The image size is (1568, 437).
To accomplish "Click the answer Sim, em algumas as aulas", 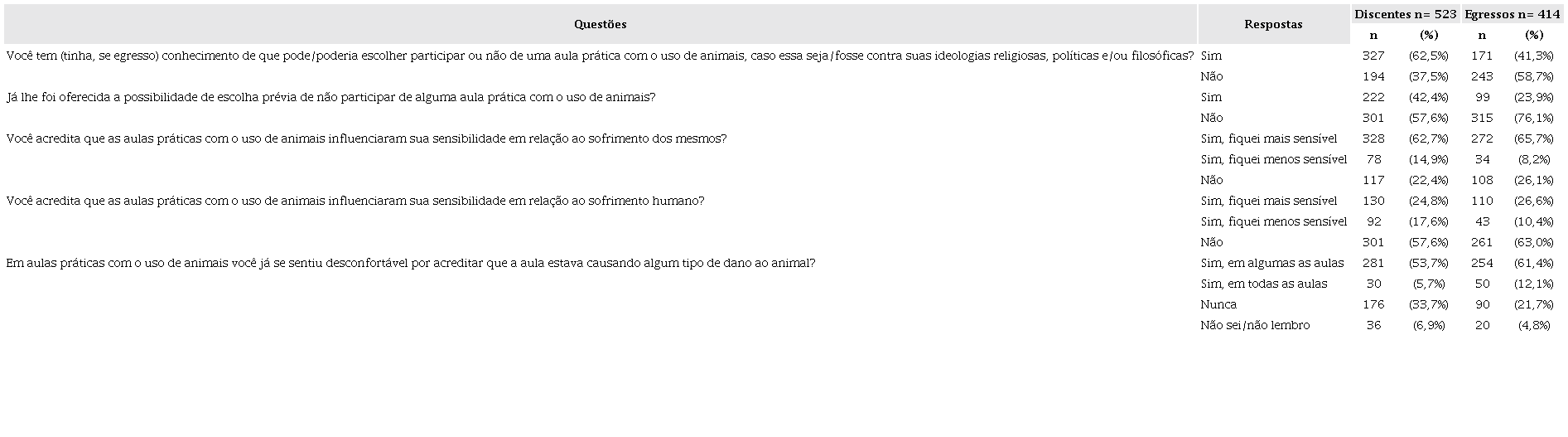I will point(1271,263).
